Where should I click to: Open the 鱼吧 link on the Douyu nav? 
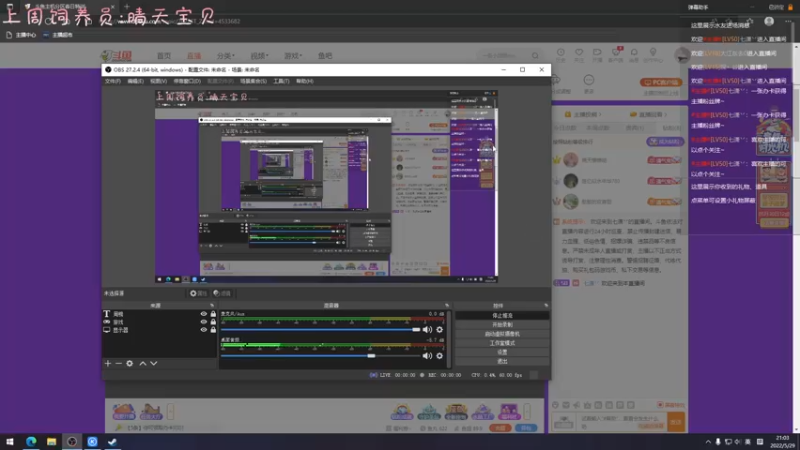(325, 56)
